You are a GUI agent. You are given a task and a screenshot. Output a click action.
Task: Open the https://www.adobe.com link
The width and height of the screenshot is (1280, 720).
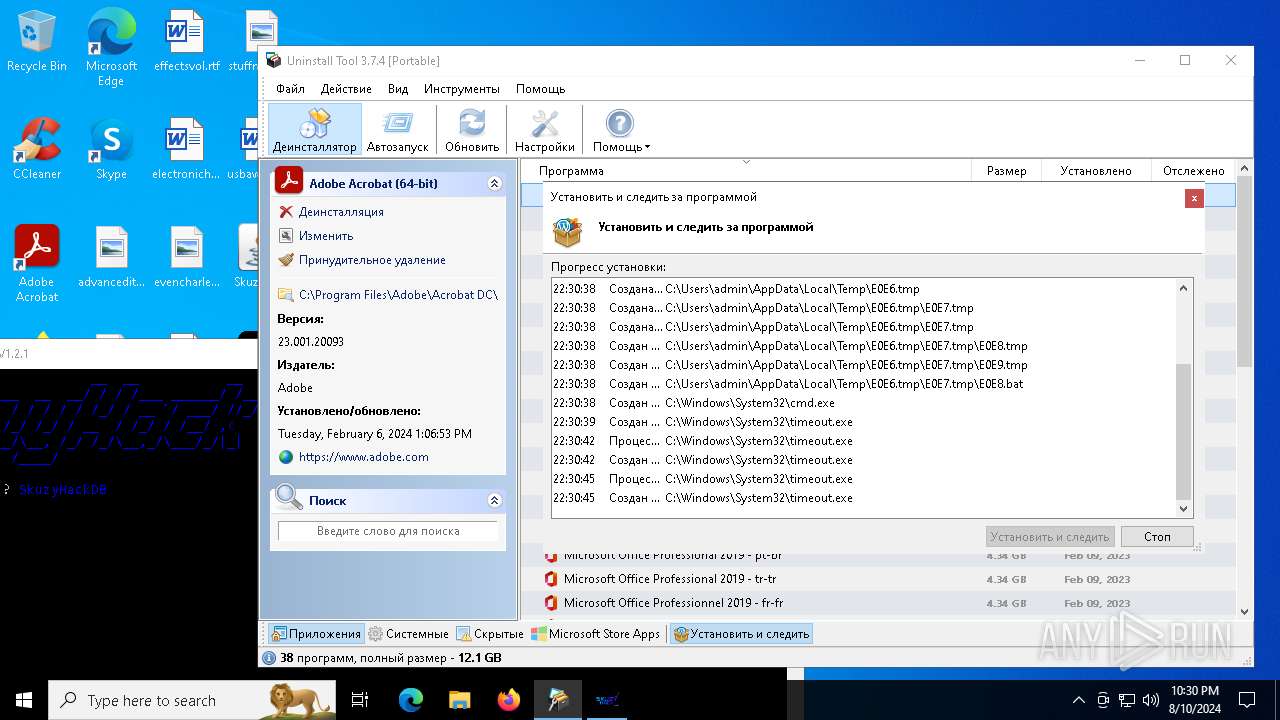click(363, 457)
